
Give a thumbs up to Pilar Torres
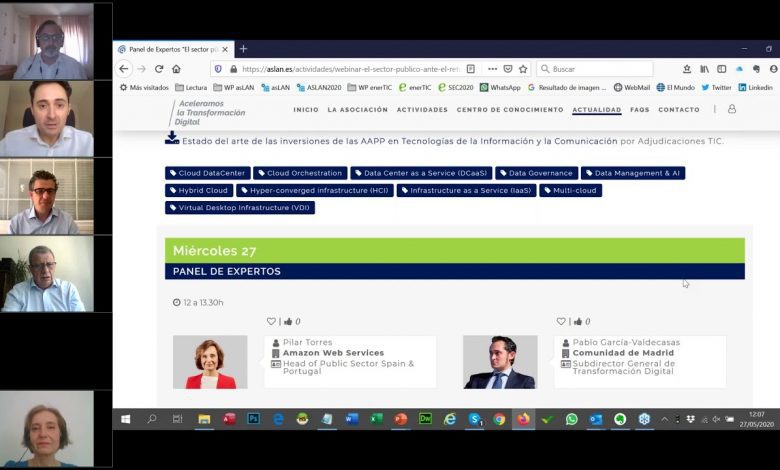coord(288,321)
